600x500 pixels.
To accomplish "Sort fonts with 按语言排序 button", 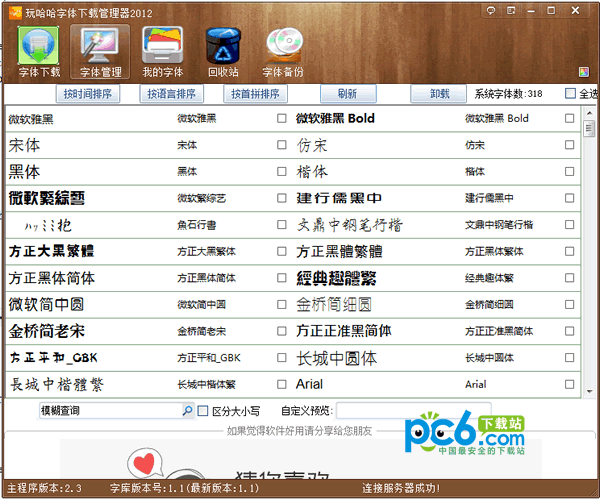I will tap(171, 94).
